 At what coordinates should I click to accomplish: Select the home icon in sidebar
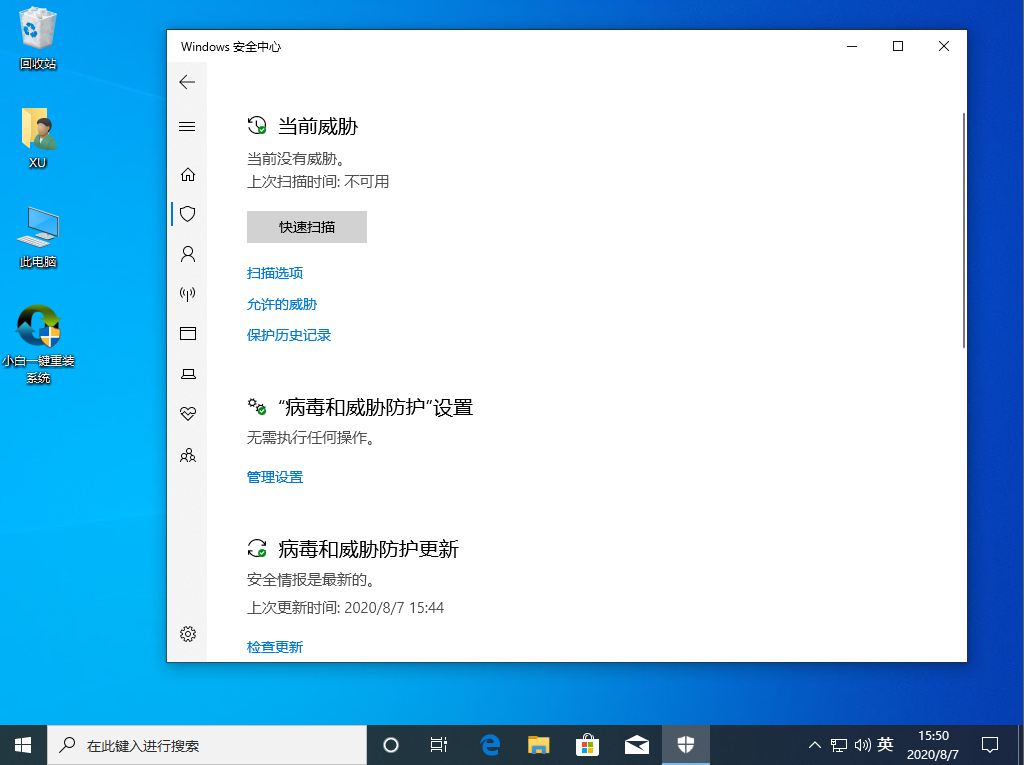187,173
